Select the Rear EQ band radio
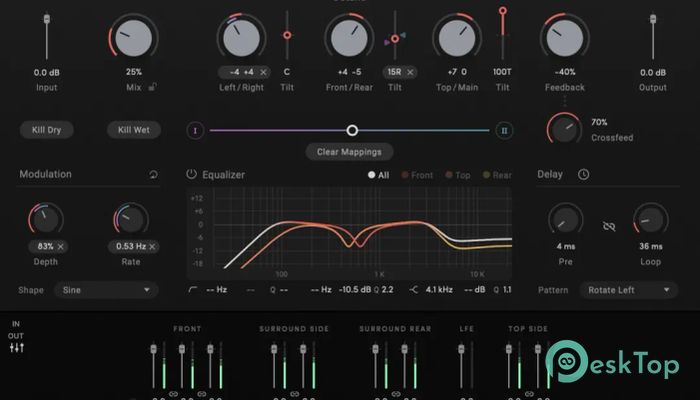 [497, 175]
